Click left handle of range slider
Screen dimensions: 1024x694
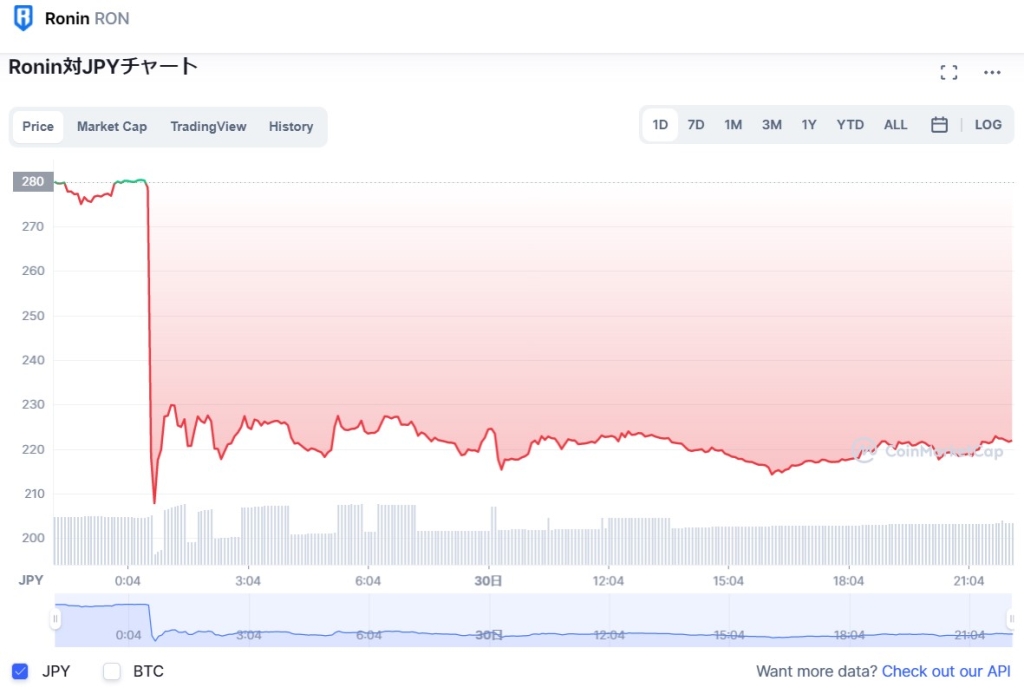56,620
